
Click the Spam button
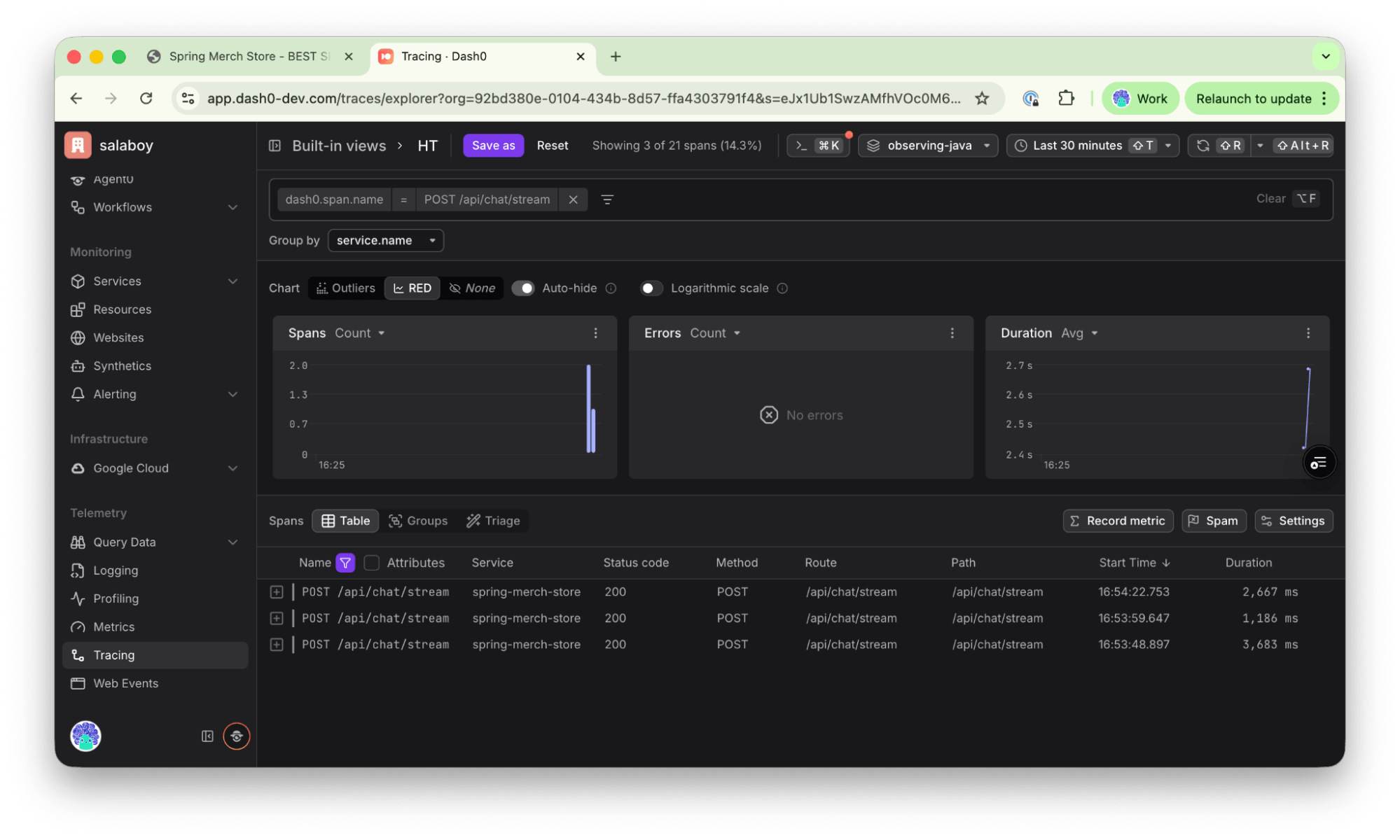1214,521
